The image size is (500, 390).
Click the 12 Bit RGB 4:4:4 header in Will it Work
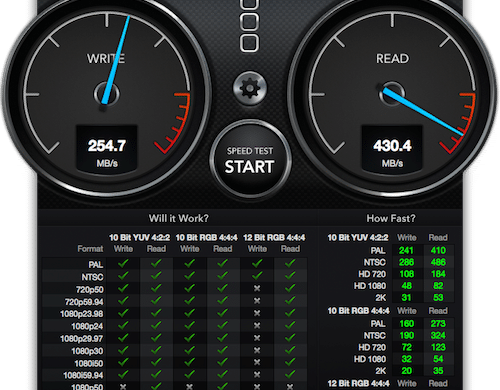(x=274, y=237)
